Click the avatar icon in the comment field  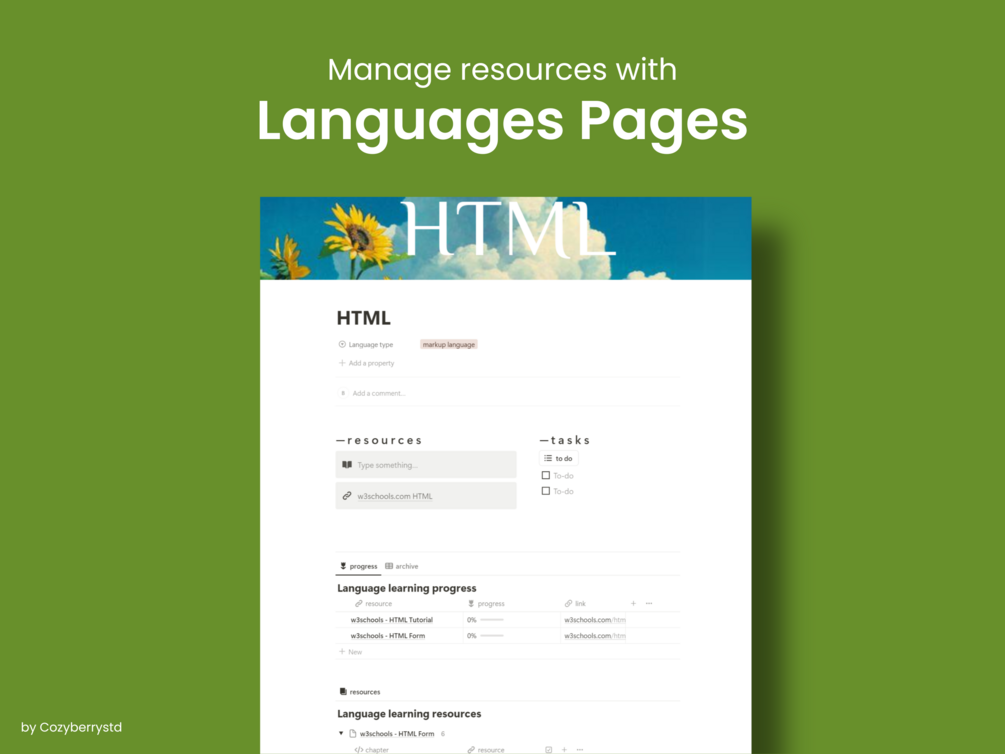click(x=343, y=393)
